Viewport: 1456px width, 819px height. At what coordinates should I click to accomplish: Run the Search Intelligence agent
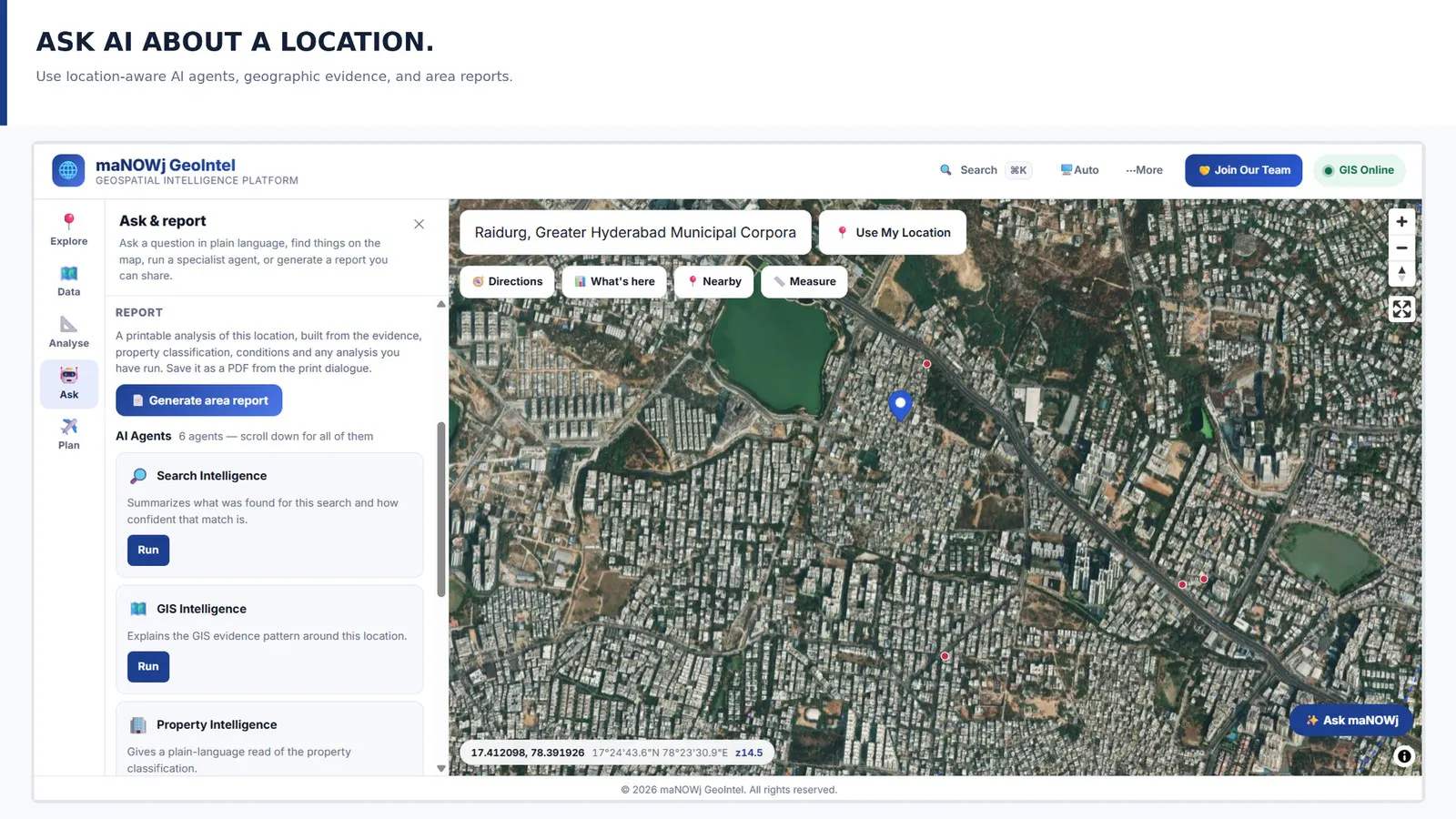coord(148,551)
